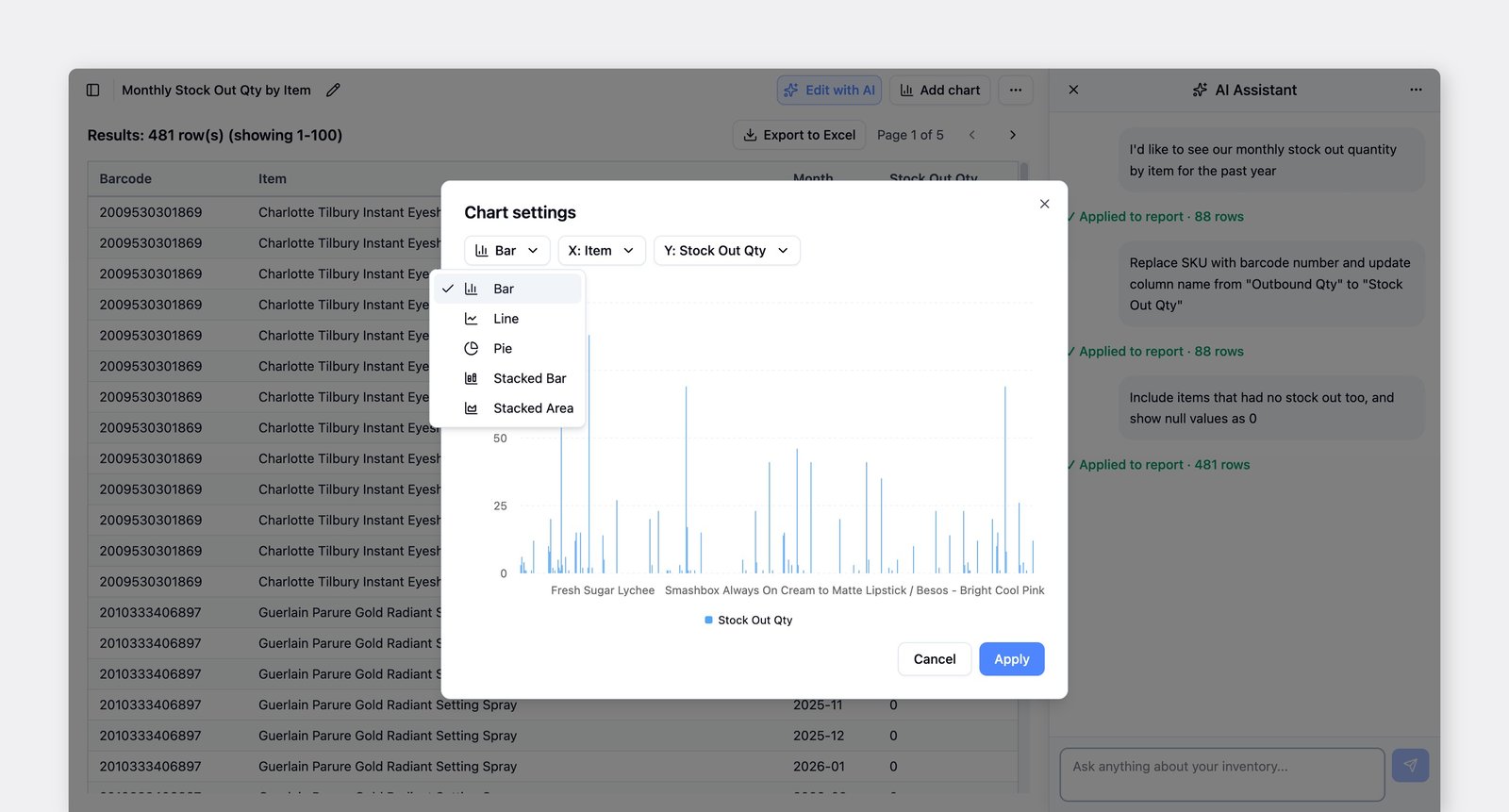This screenshot has height=812, width=1509.
Task: Focus the Ask anything about inventory field
Action: click(x=1222, y=774)
